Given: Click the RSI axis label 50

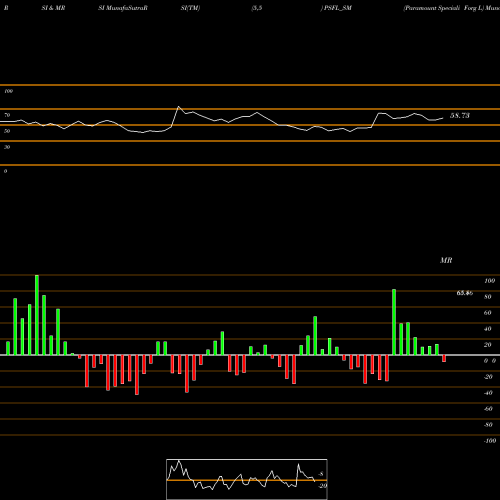Looking at the screenshot, I should click(x=7, y=131).
